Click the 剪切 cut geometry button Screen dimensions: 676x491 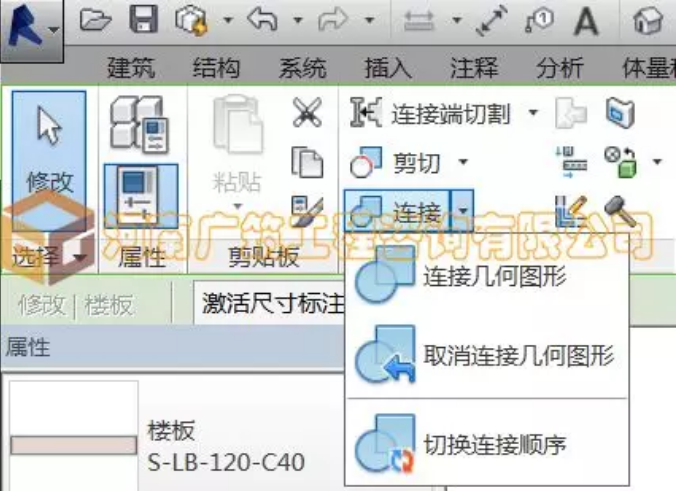(396, 163)
